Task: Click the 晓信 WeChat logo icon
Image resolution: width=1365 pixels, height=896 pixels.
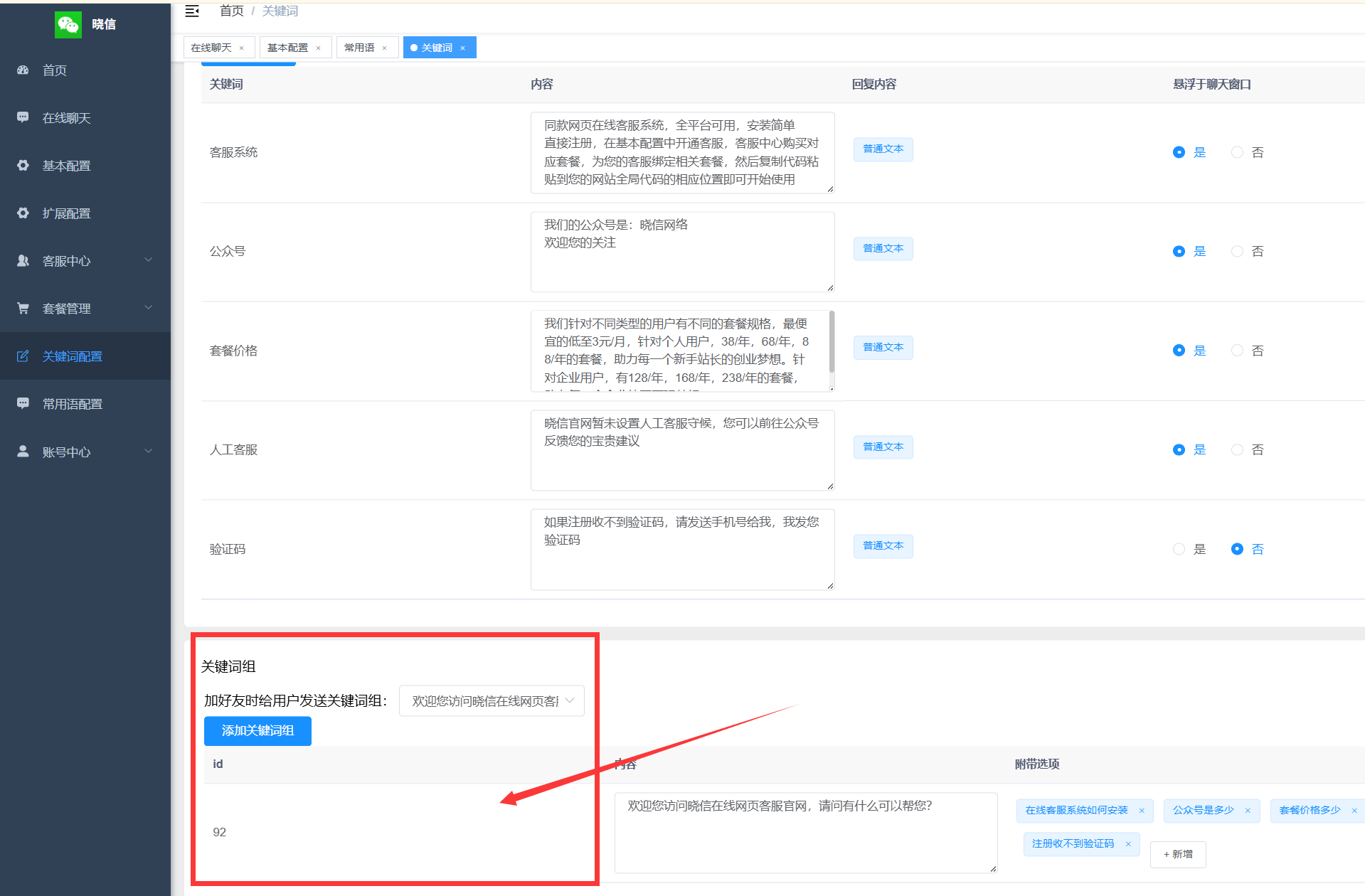Action: (x=68, y=24)
